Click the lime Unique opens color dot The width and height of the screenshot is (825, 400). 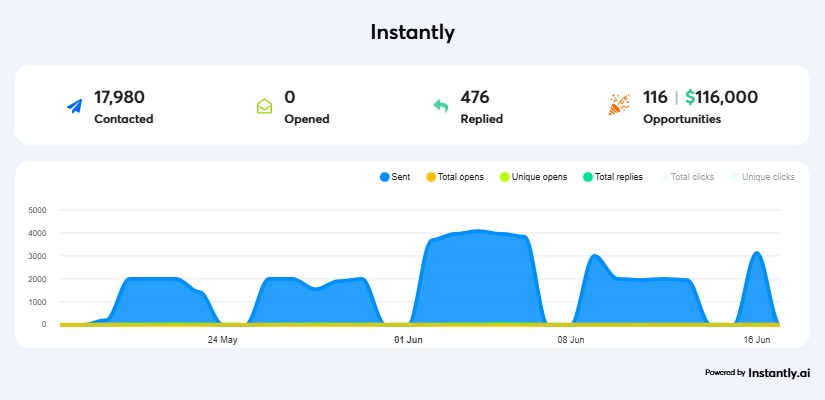[504, 177]
